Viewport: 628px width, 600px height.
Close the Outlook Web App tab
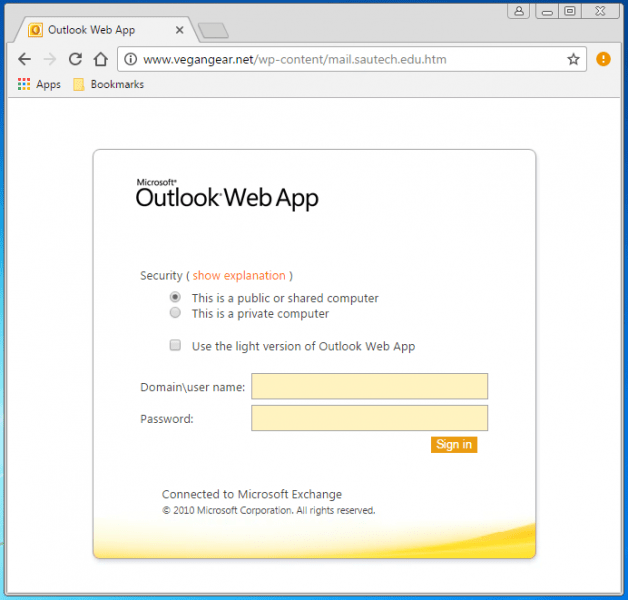(x=179, y=30)
